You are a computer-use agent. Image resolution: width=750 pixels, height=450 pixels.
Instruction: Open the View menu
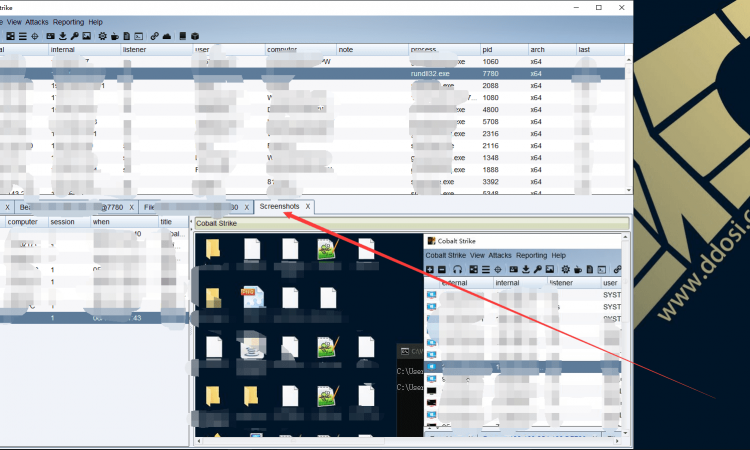(x=14, y=22)
